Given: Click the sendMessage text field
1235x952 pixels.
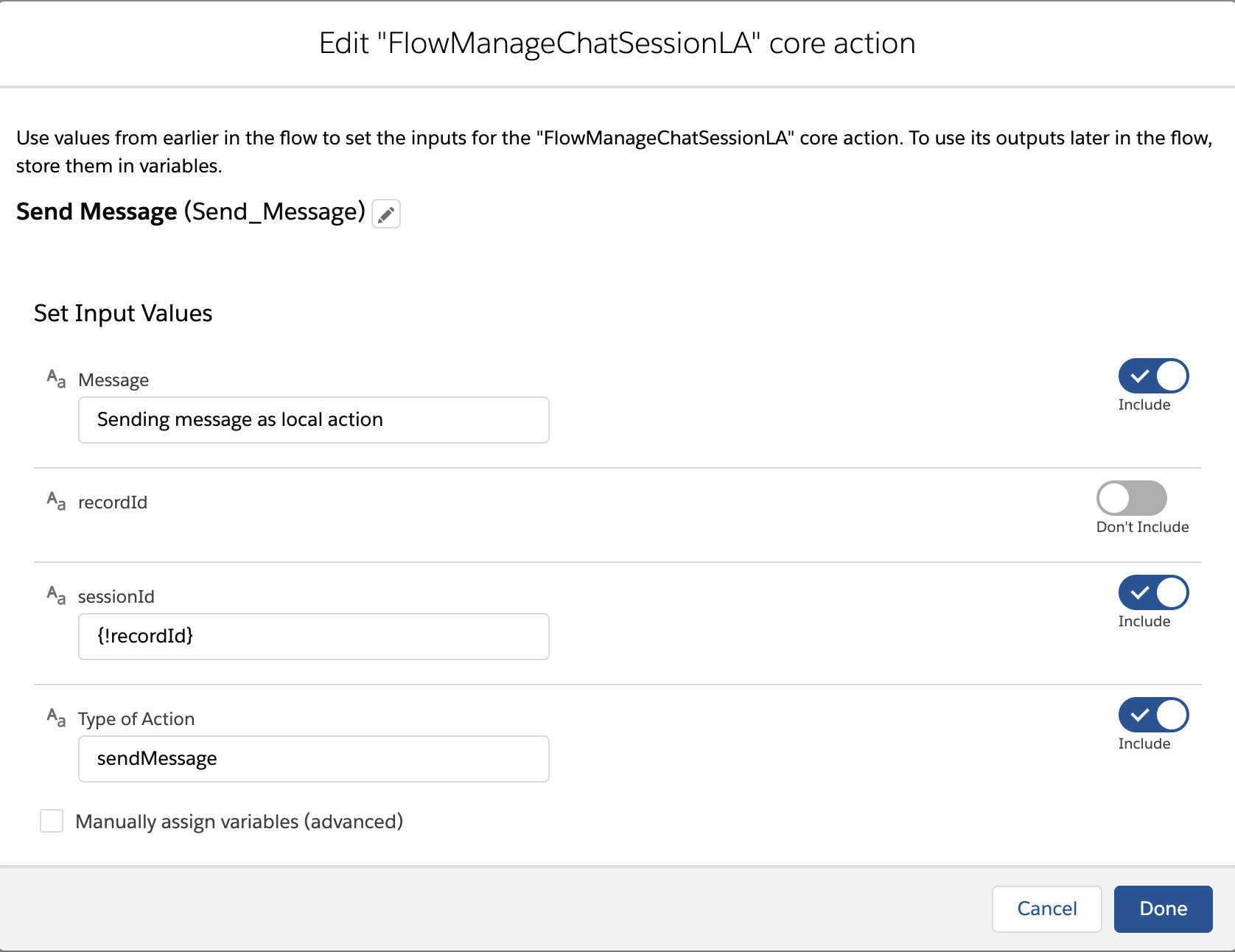Looking at the screenshot, I should click(313, 758).
